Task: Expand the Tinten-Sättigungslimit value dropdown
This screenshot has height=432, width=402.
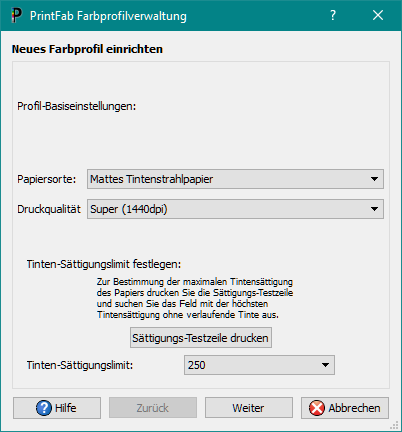Action: pos(259,365)
